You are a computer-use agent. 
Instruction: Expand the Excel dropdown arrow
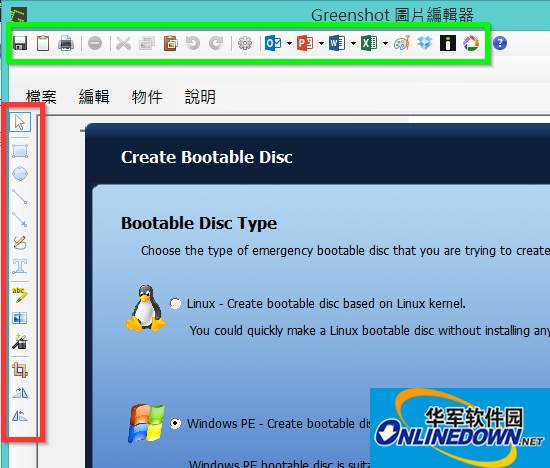385,44
